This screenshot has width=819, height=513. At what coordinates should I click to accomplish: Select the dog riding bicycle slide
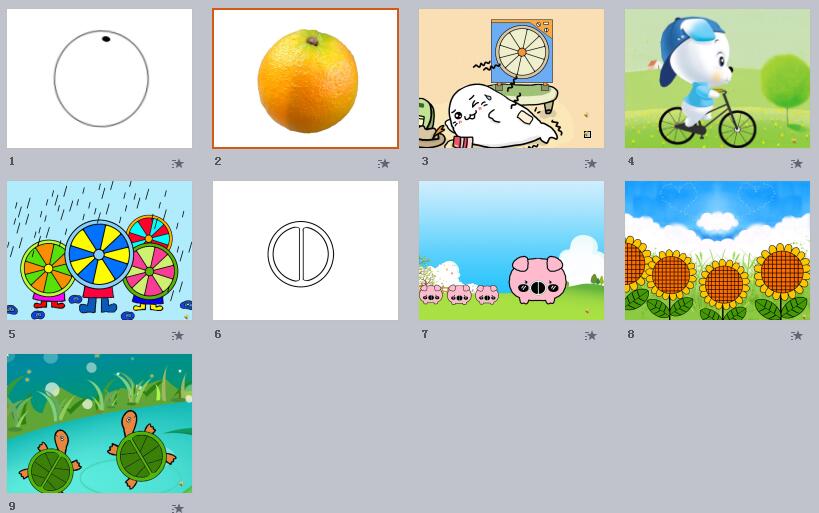[x=717, y=78]
